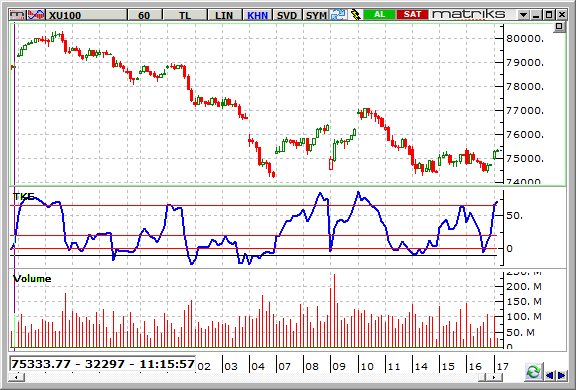576x390 pixels.
Task: Click the green refresh chart icon
Action: pos(533,372)
